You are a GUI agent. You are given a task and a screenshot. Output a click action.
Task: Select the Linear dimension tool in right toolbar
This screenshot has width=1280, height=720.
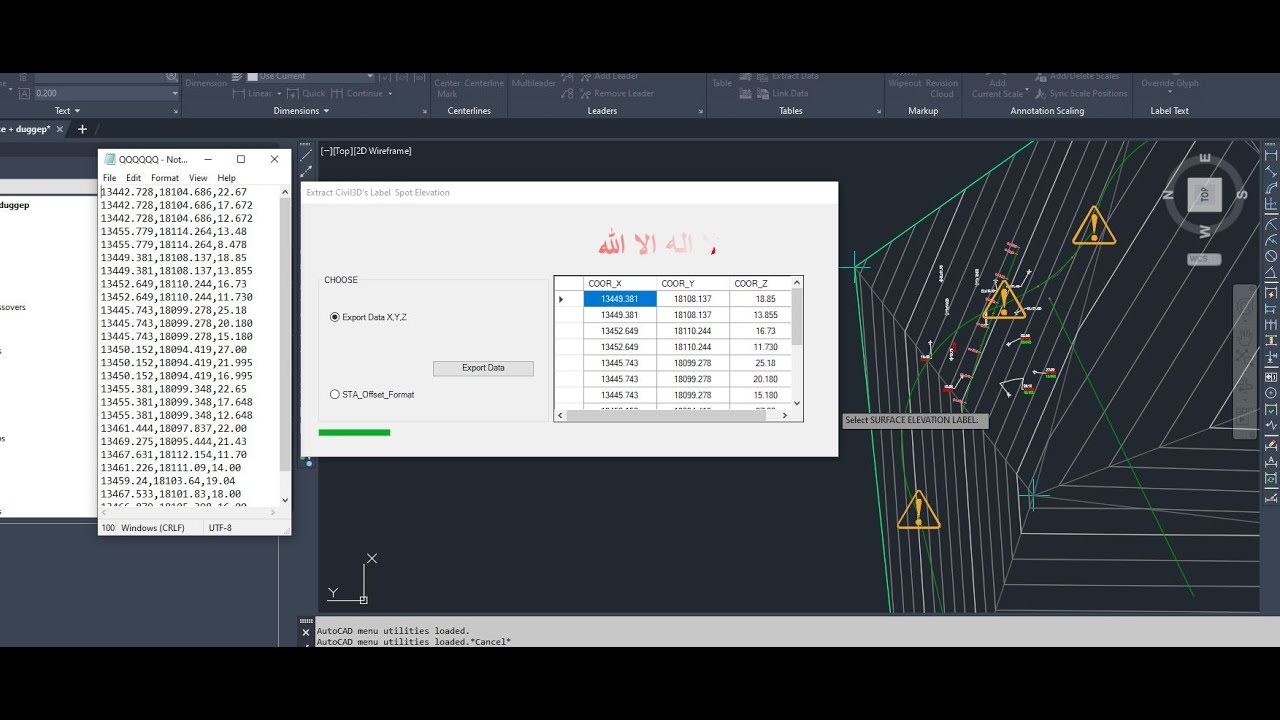tap(1271, 155)
